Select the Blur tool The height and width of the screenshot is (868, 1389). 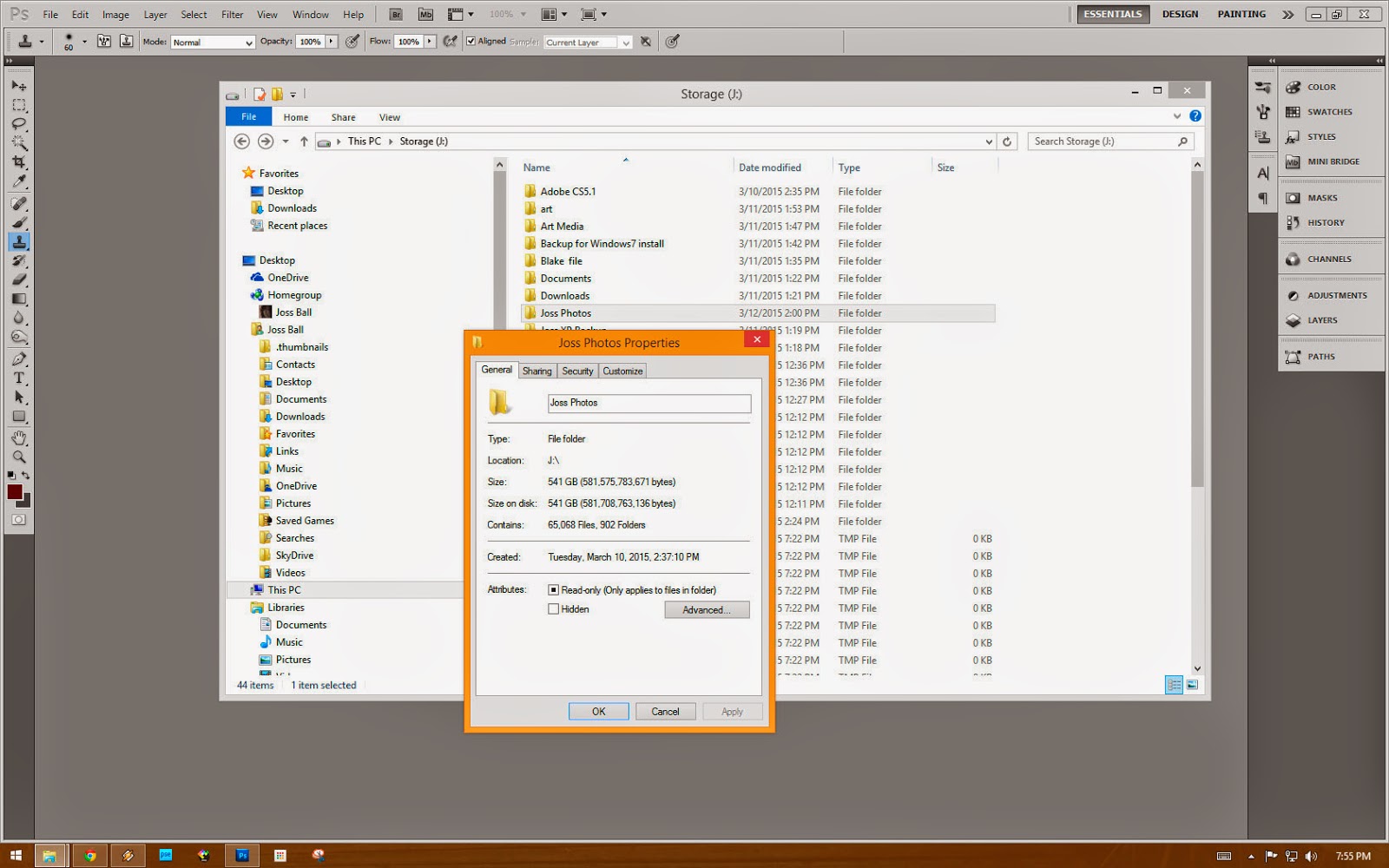[18, 319]
